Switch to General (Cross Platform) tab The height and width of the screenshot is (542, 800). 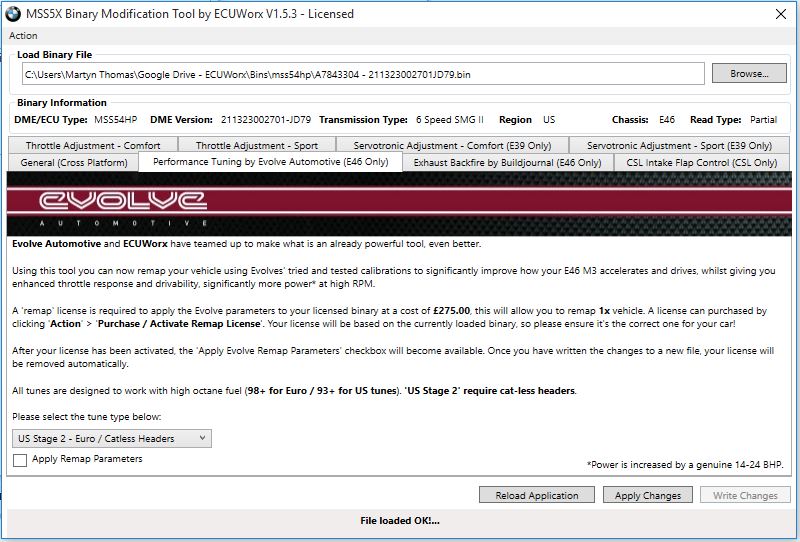point(73,162)
